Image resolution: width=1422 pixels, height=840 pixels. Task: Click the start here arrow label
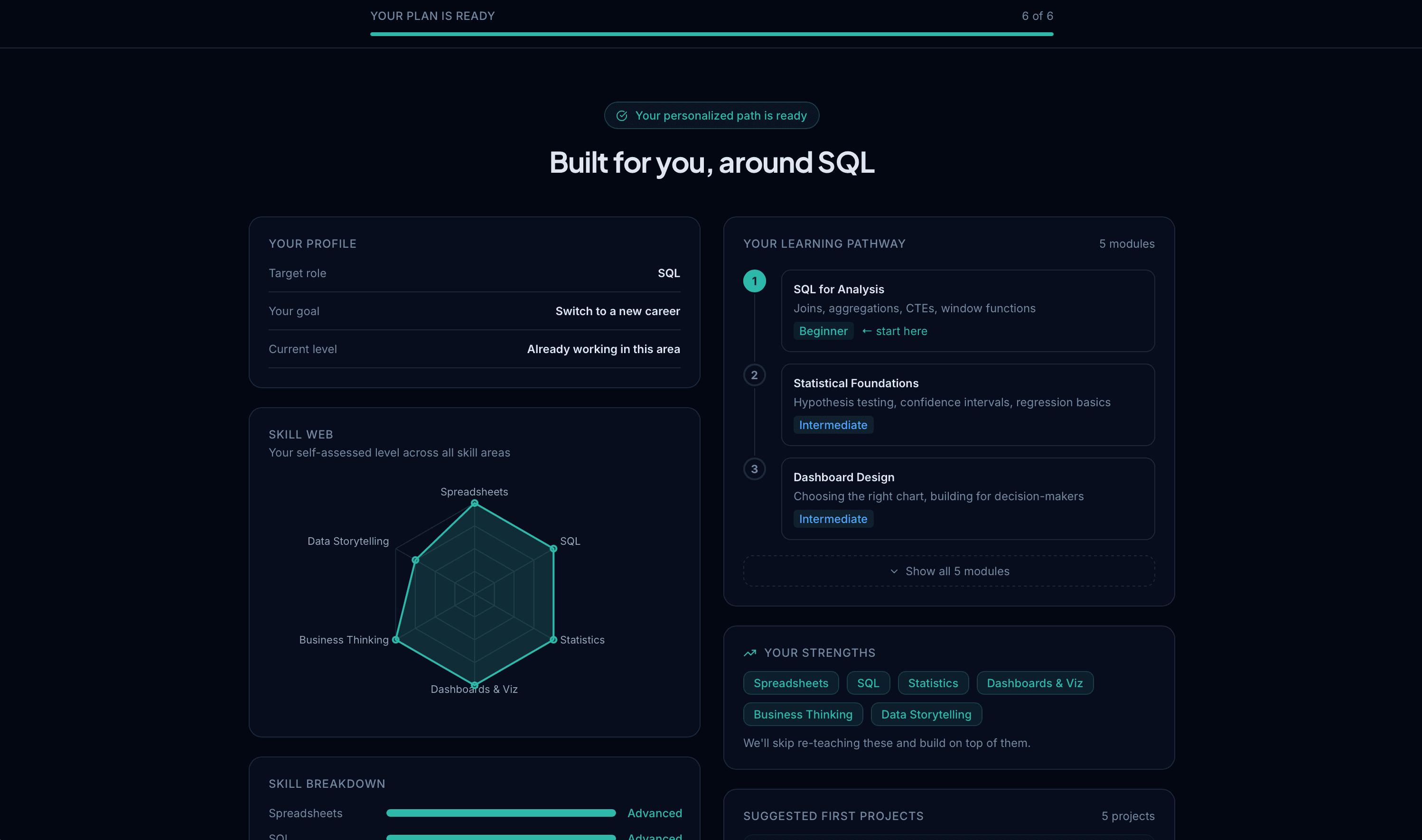(894, 331)
